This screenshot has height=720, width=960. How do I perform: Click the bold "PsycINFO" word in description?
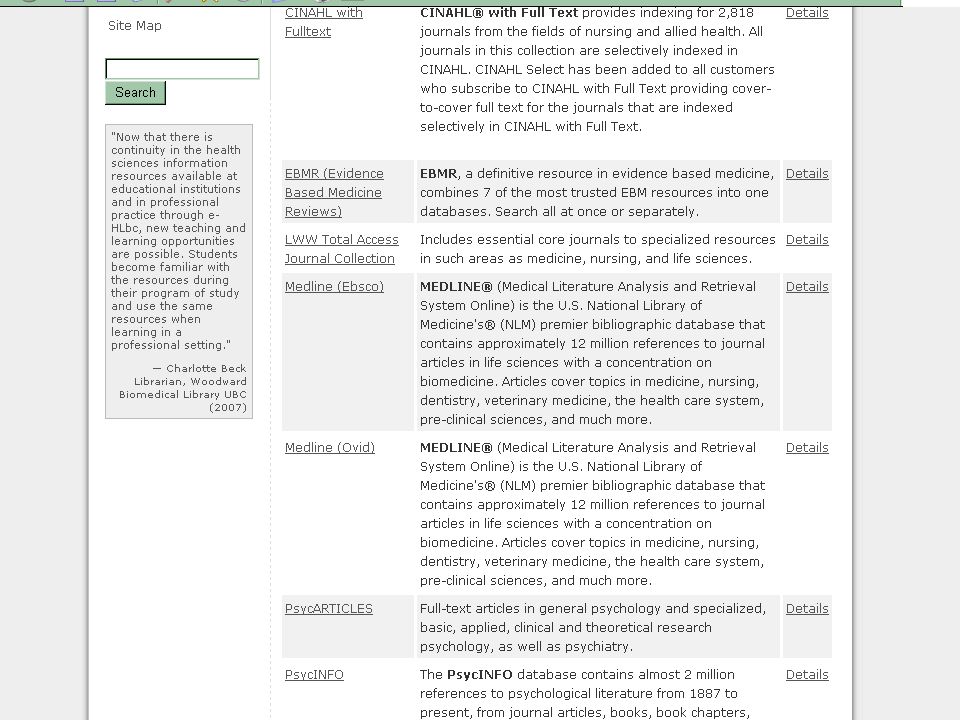[479, 675]
